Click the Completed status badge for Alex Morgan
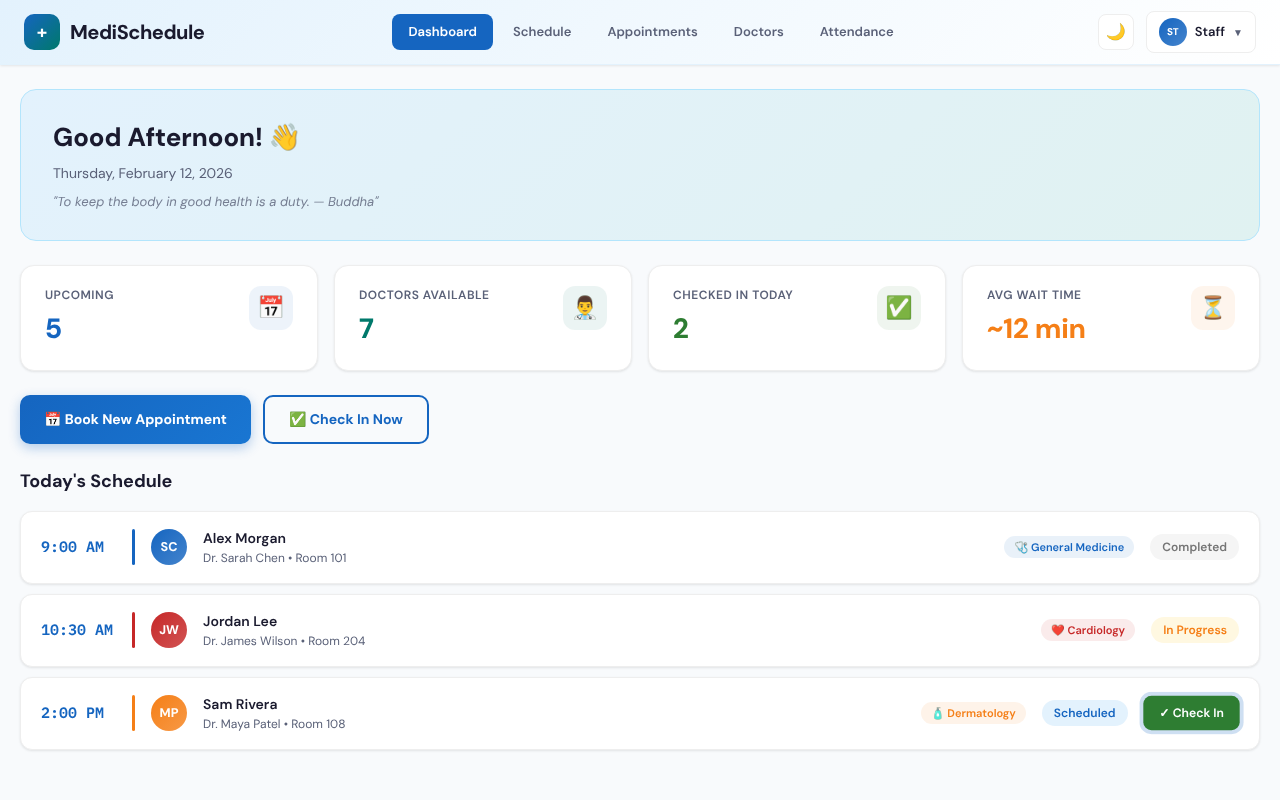 [x=1194, y=547]
